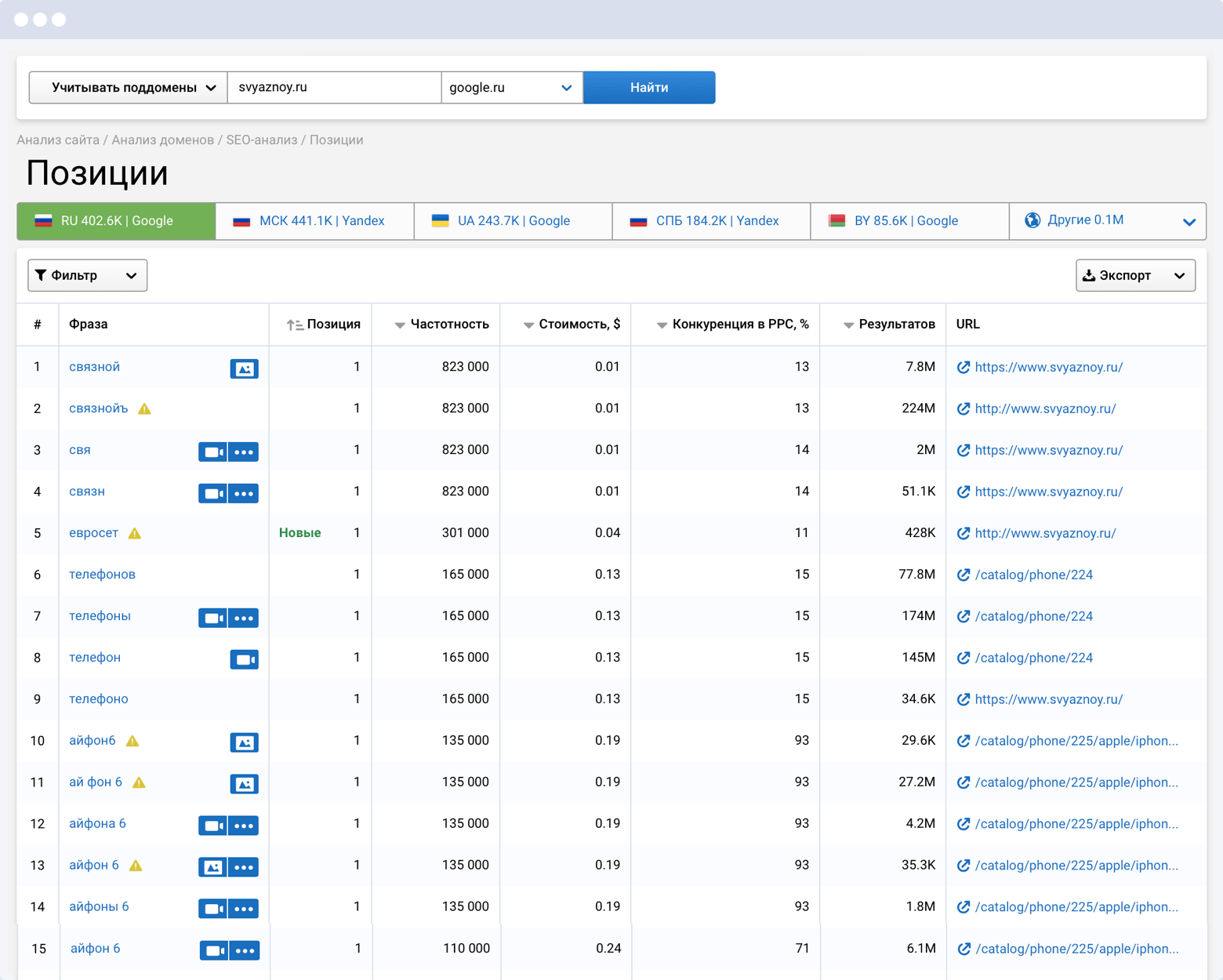Viewport: 1223px width, 980px height.
Task: Open three-dots icon in айфоны 6 row
Action: (x=244, y=909)
